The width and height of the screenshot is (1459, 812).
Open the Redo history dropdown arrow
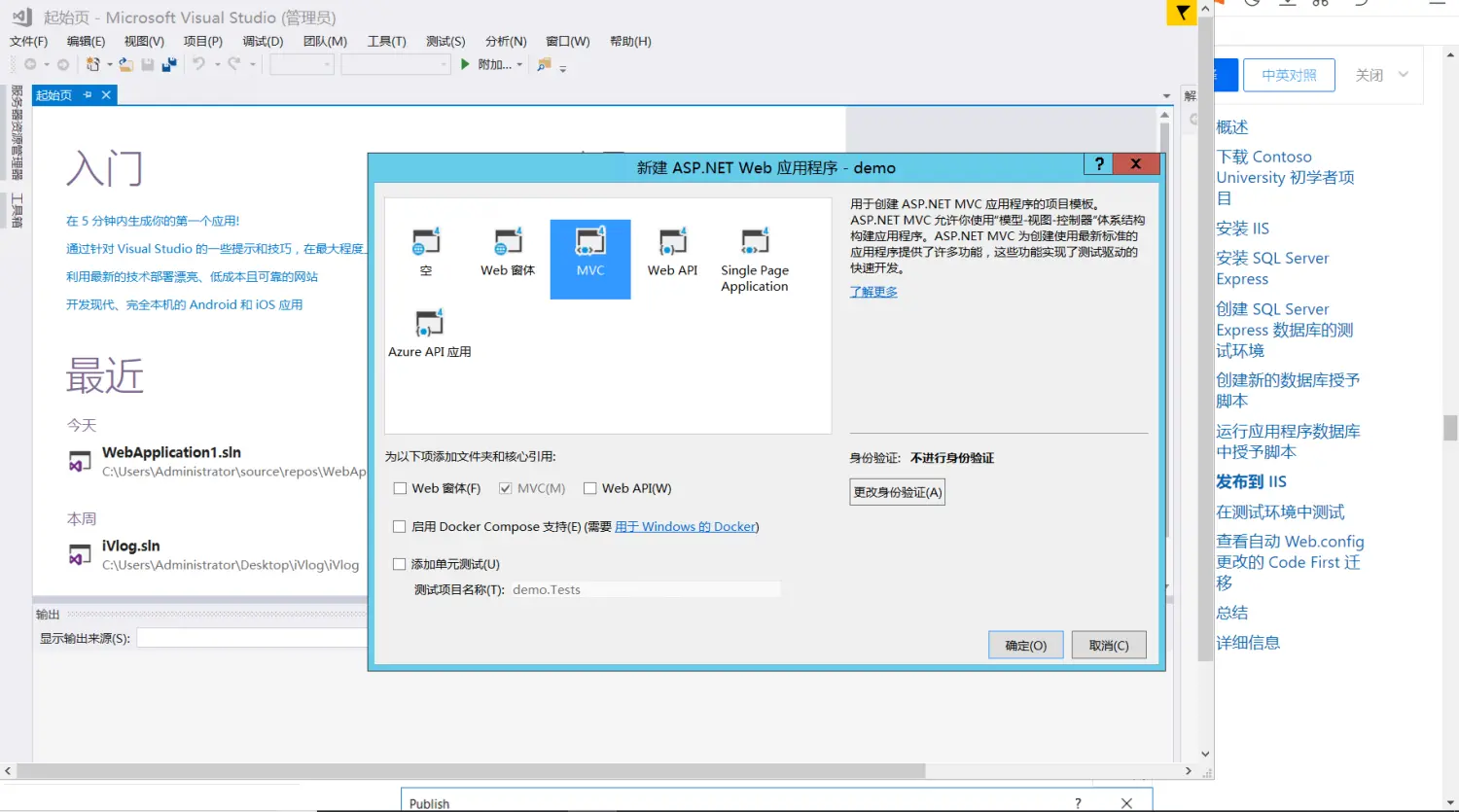coord(253,65)
